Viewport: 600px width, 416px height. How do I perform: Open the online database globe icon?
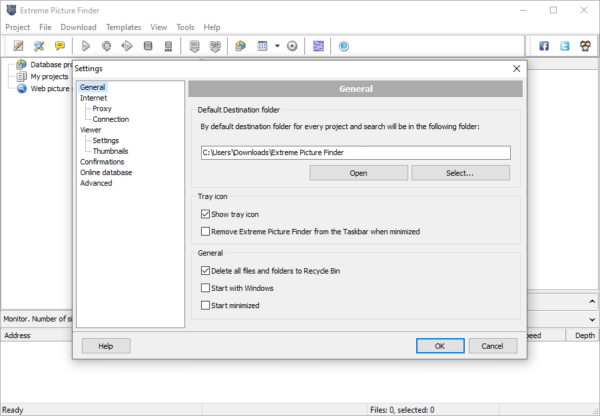click(240, 46)
